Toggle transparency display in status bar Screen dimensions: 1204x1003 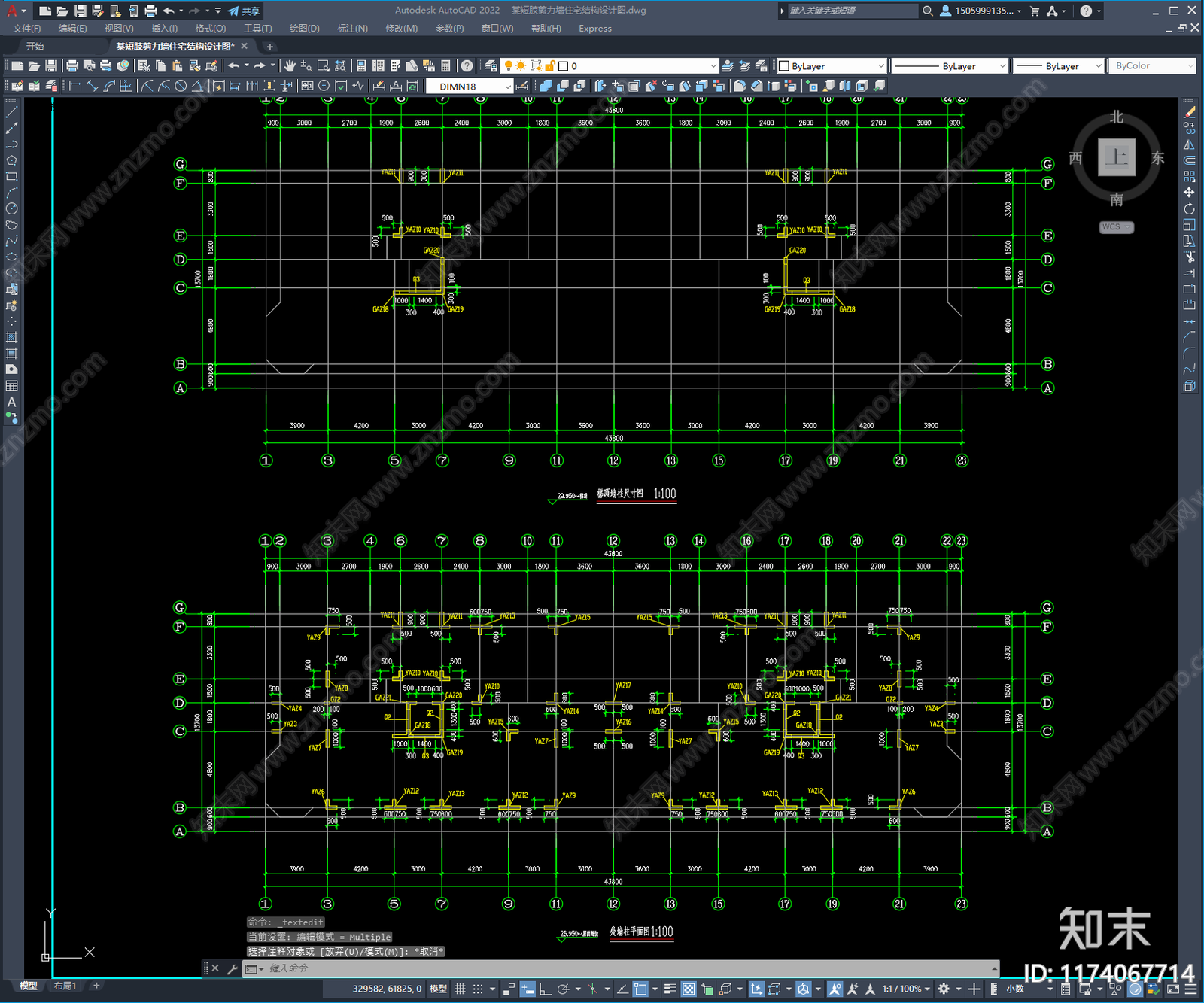689,989
